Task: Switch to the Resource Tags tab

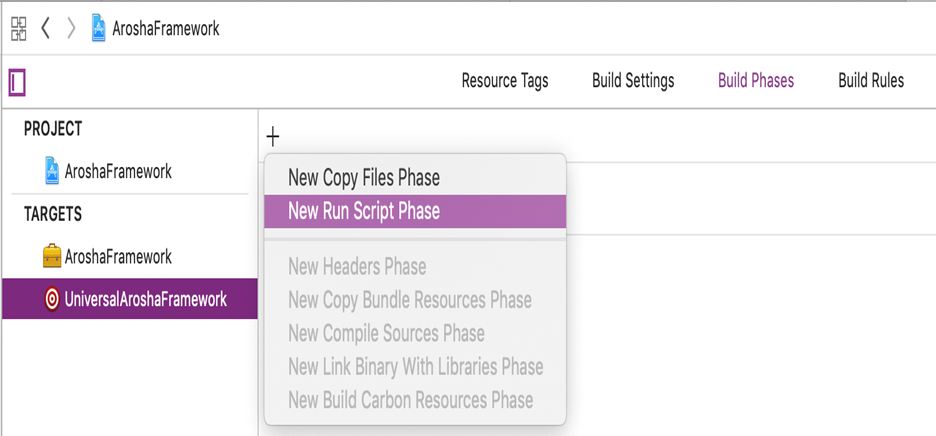Action: point(505,81)
